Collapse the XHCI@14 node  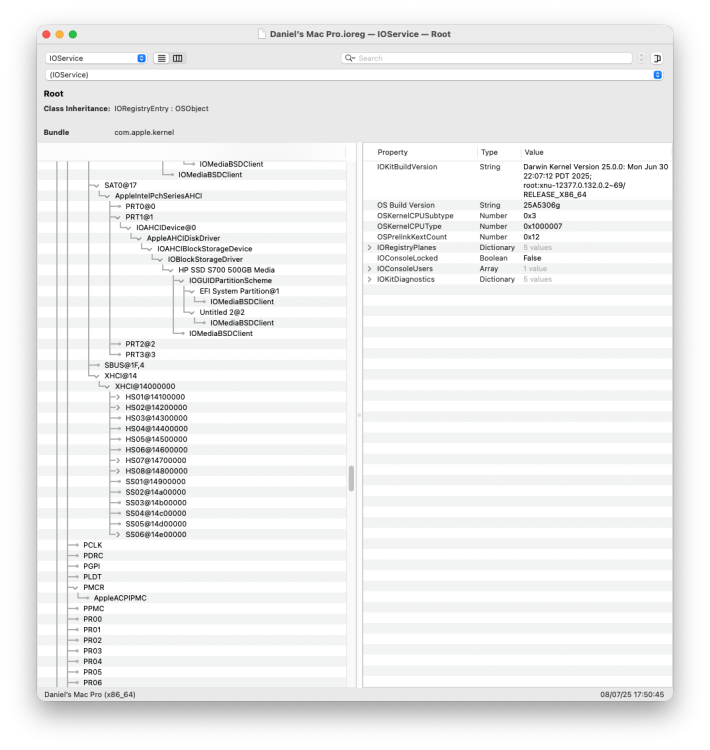tap(97, 376)
